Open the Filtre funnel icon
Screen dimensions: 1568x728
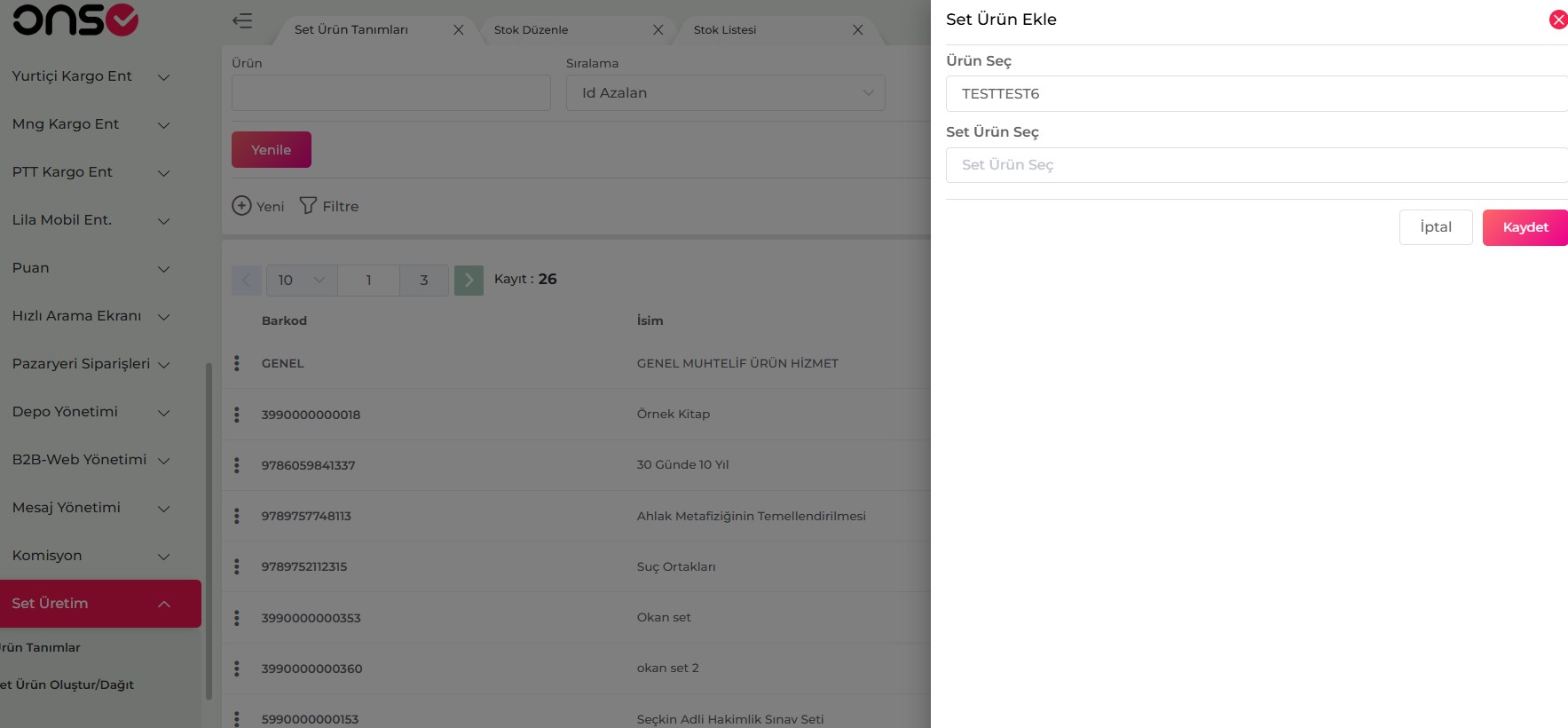pyautogui.click(x=308, y=206)
